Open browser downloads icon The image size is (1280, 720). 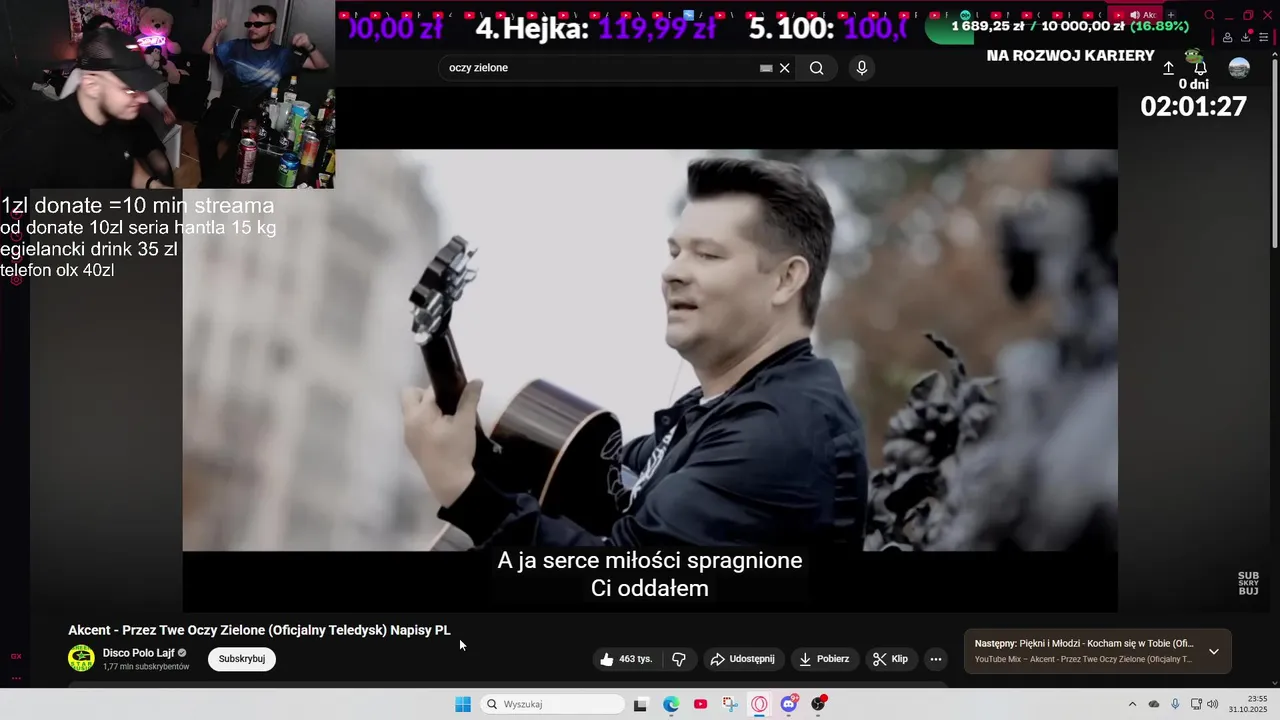[x=1245, y=38]
